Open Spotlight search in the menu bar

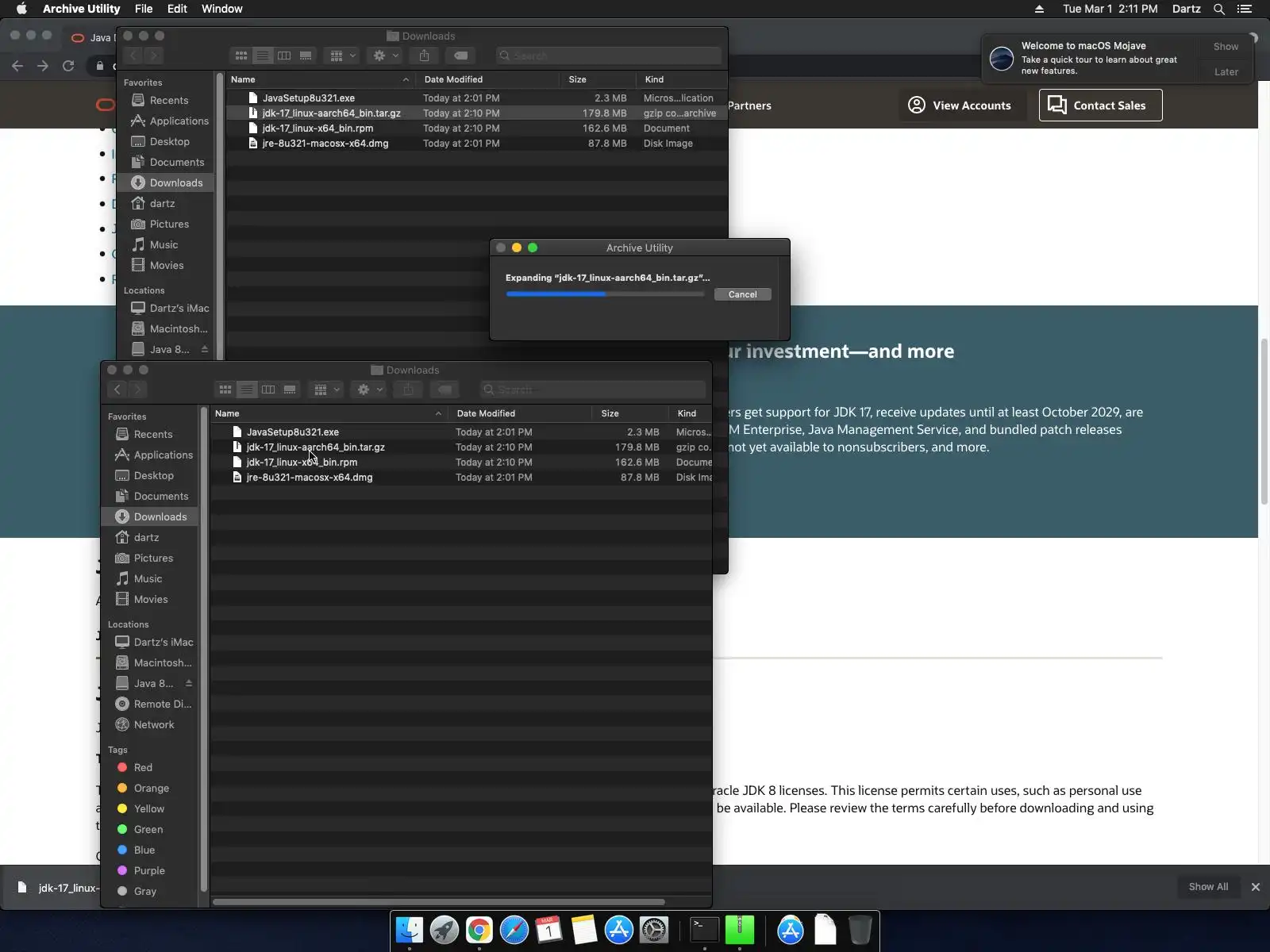1219,9
